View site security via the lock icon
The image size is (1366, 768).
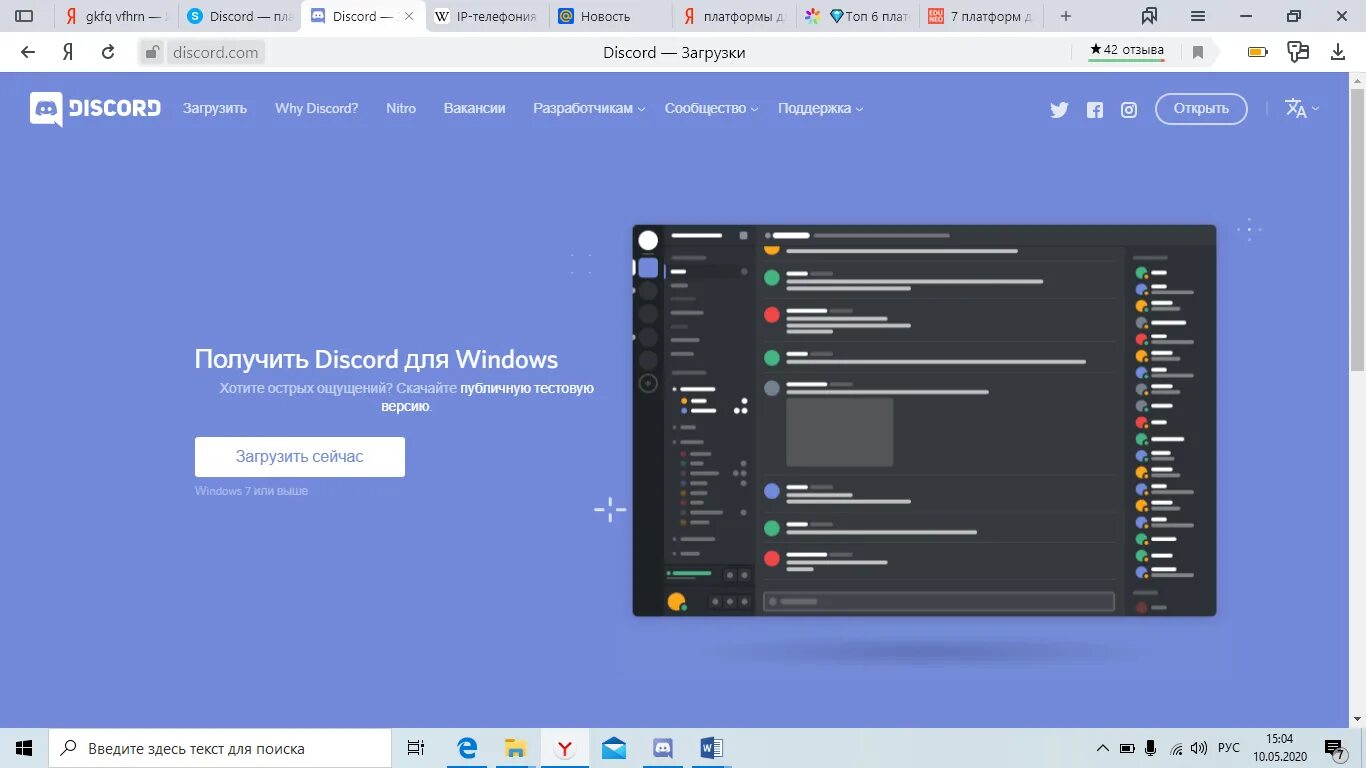(x=151, y=53)
